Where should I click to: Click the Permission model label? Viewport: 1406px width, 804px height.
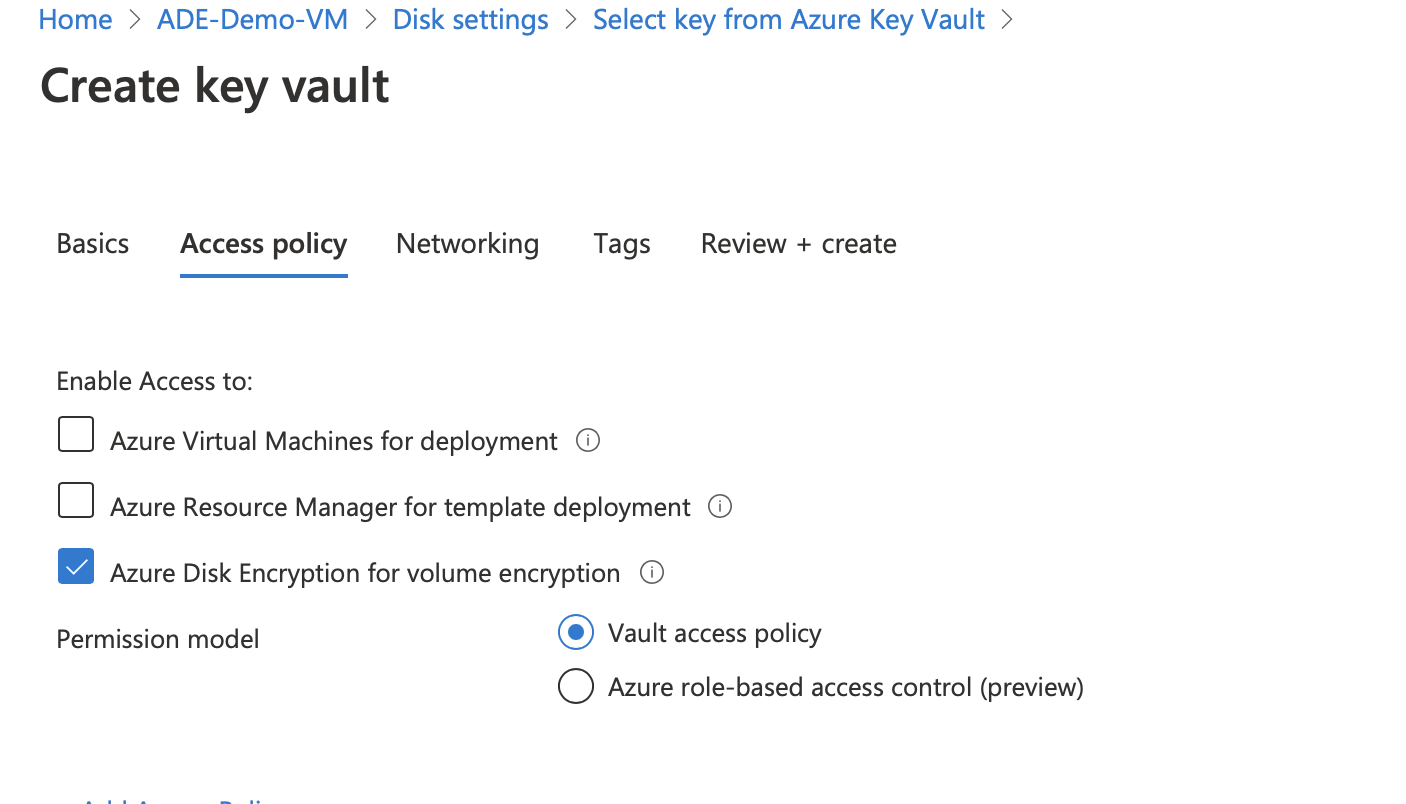(x=158, y=639)
